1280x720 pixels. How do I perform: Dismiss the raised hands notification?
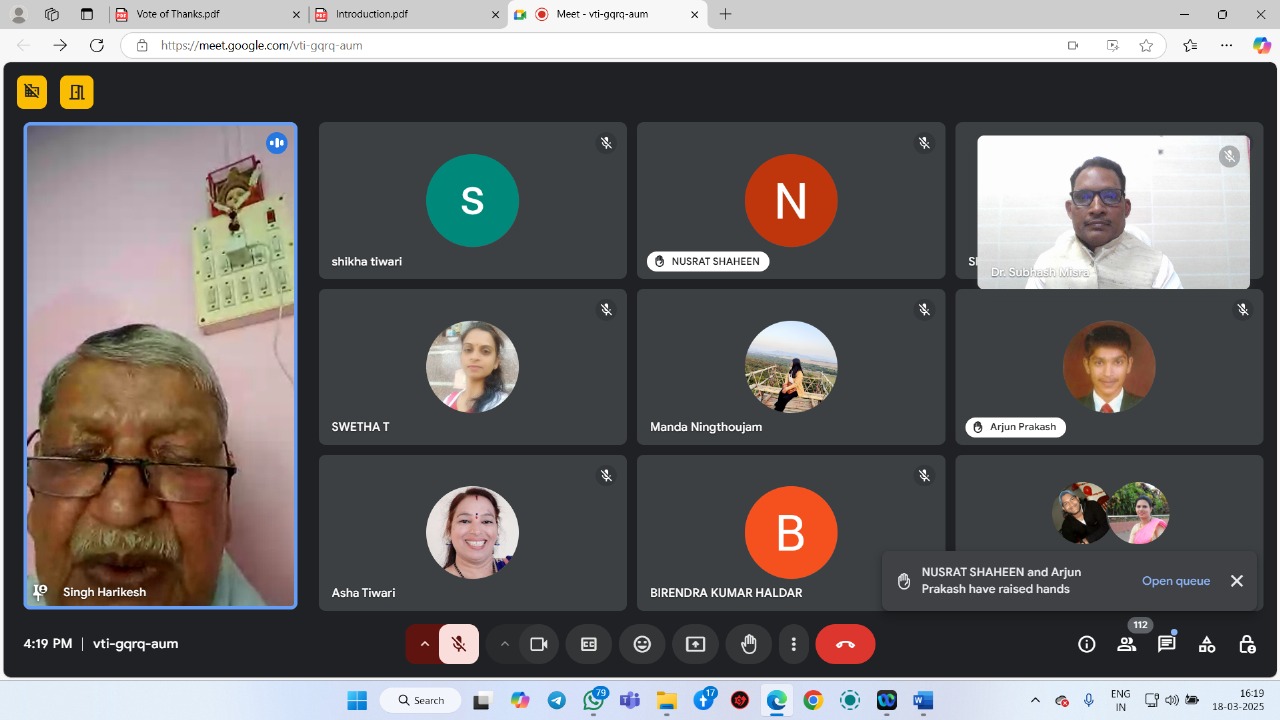[x=1237, y=581]
